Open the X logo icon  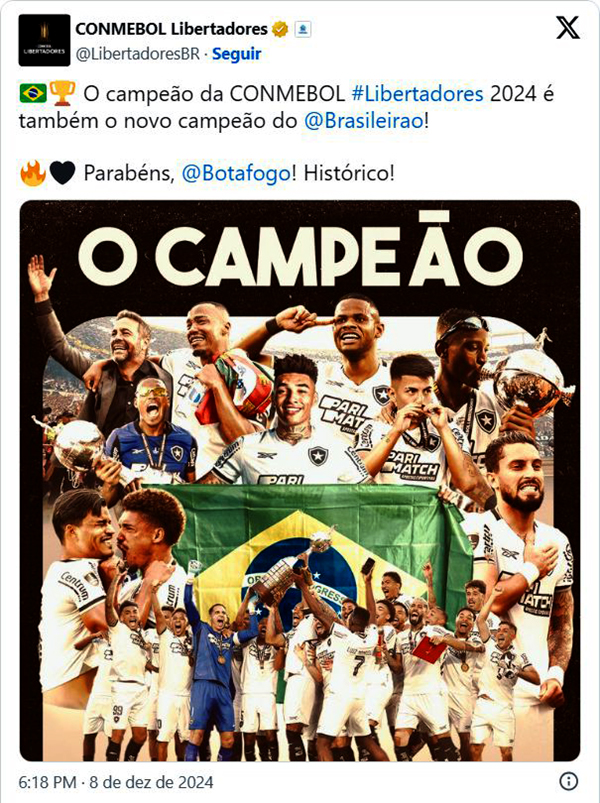tap(568, 27)
